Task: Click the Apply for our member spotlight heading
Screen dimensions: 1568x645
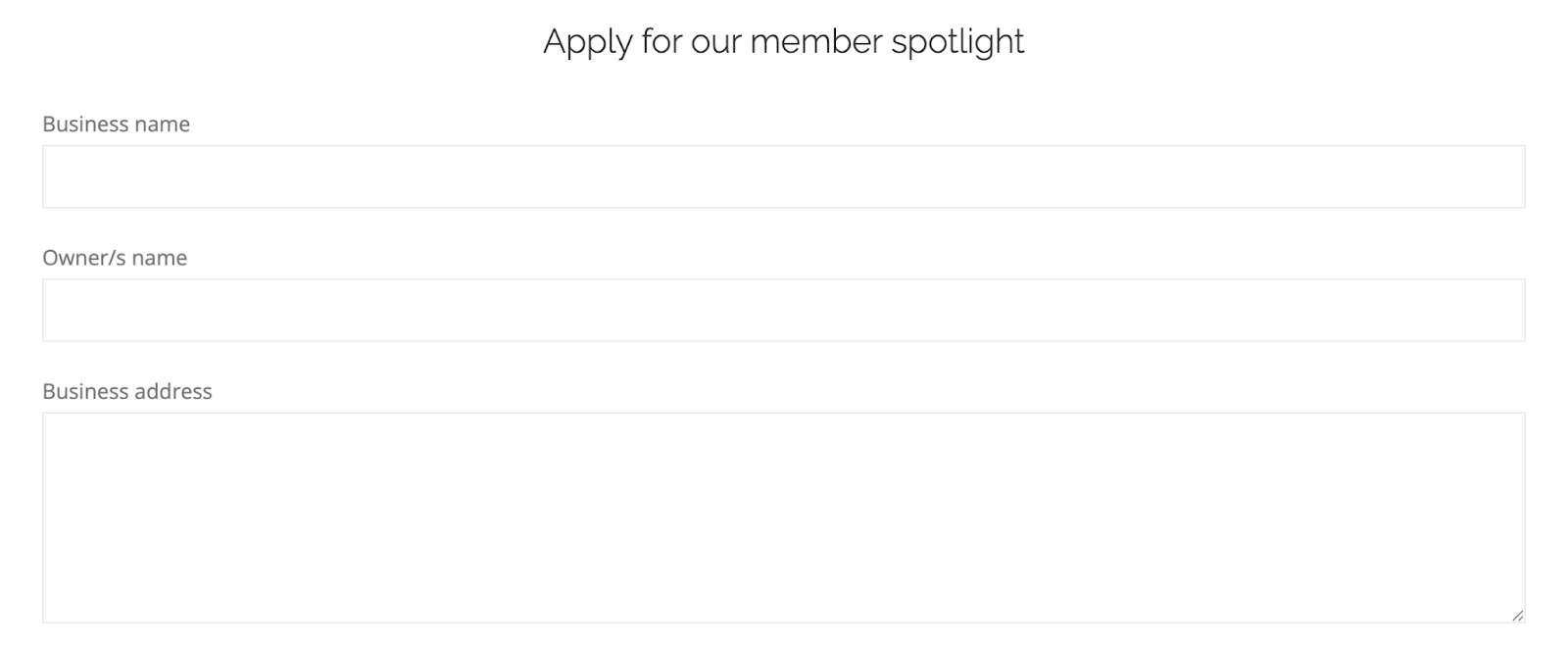Action: coord(784,41)
